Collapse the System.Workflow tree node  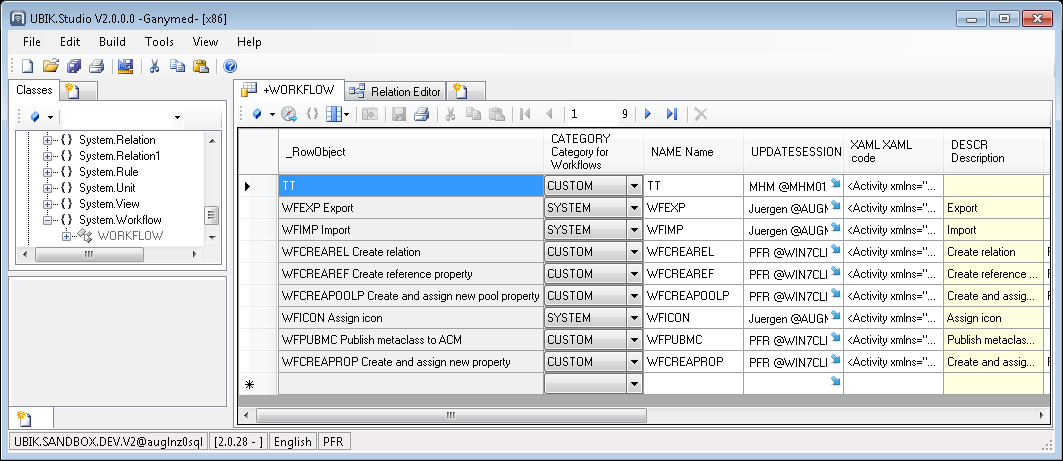[47, 220]
